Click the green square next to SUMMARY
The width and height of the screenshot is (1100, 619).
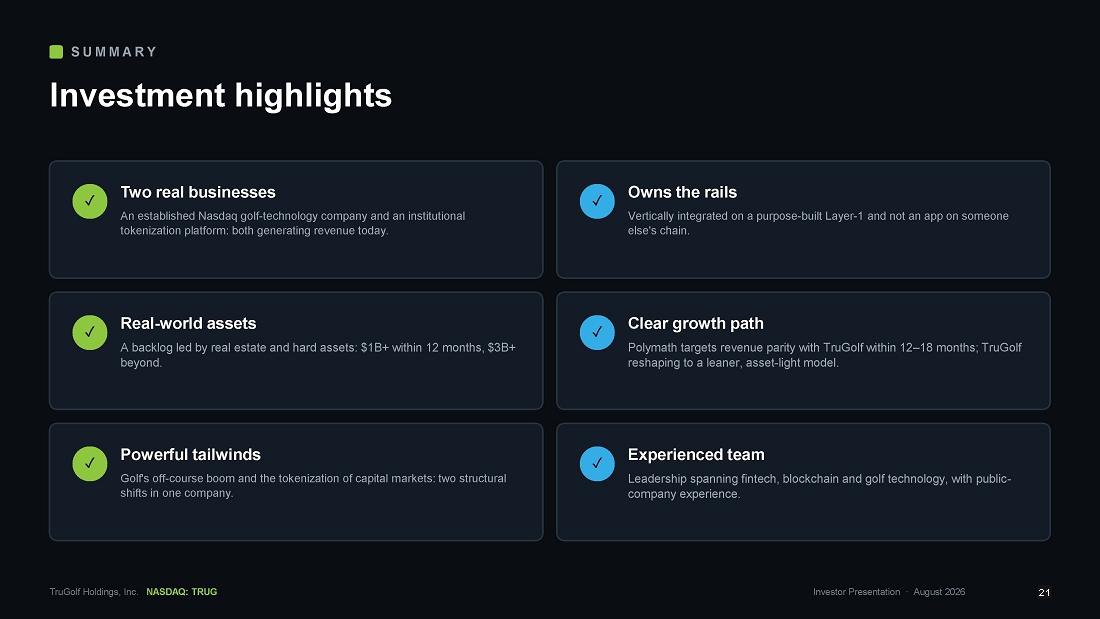[x=56, y=52]
